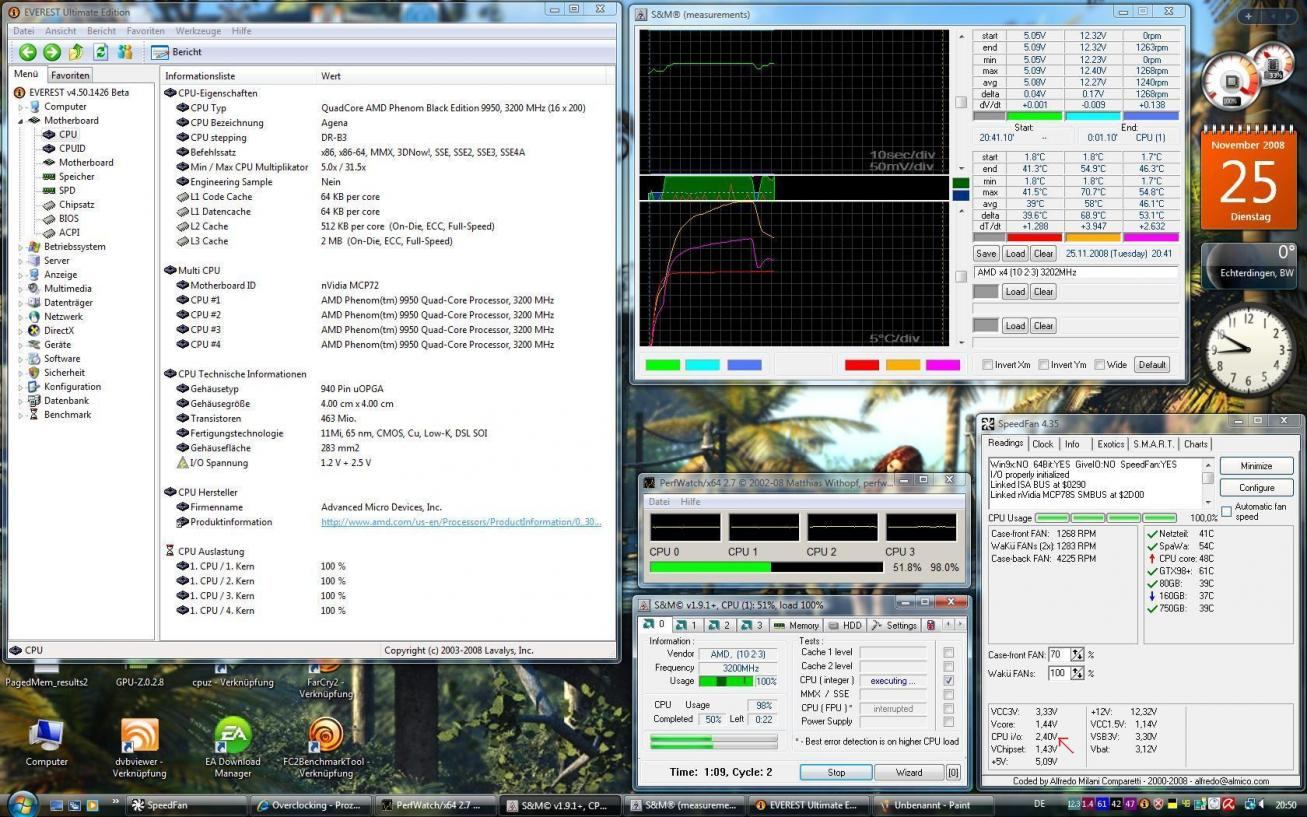Open the Datei menu in EVEREST
This screenshot has width=1307, height=817.
pos(23,31)
